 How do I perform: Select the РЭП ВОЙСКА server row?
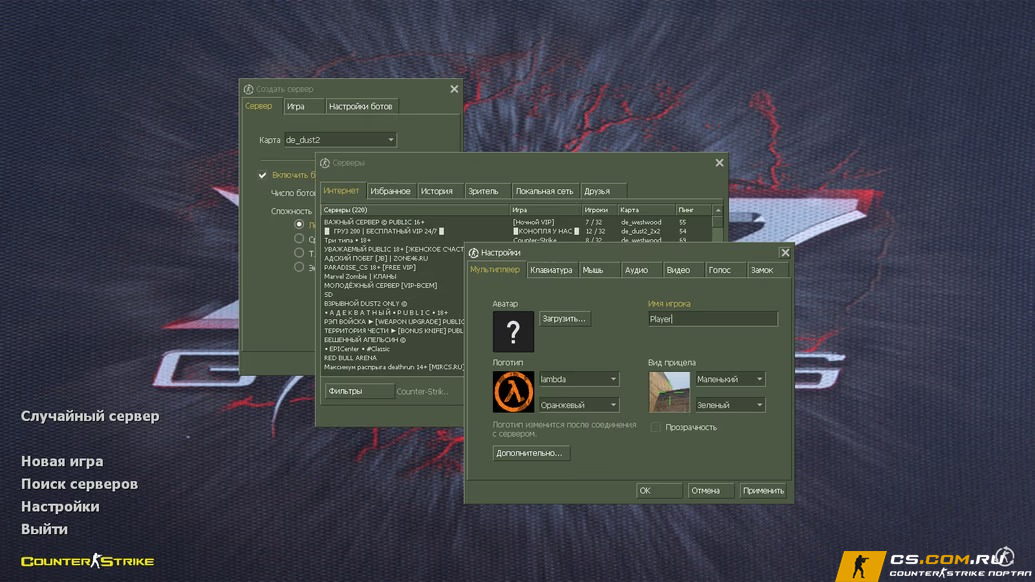click(393, 322)
